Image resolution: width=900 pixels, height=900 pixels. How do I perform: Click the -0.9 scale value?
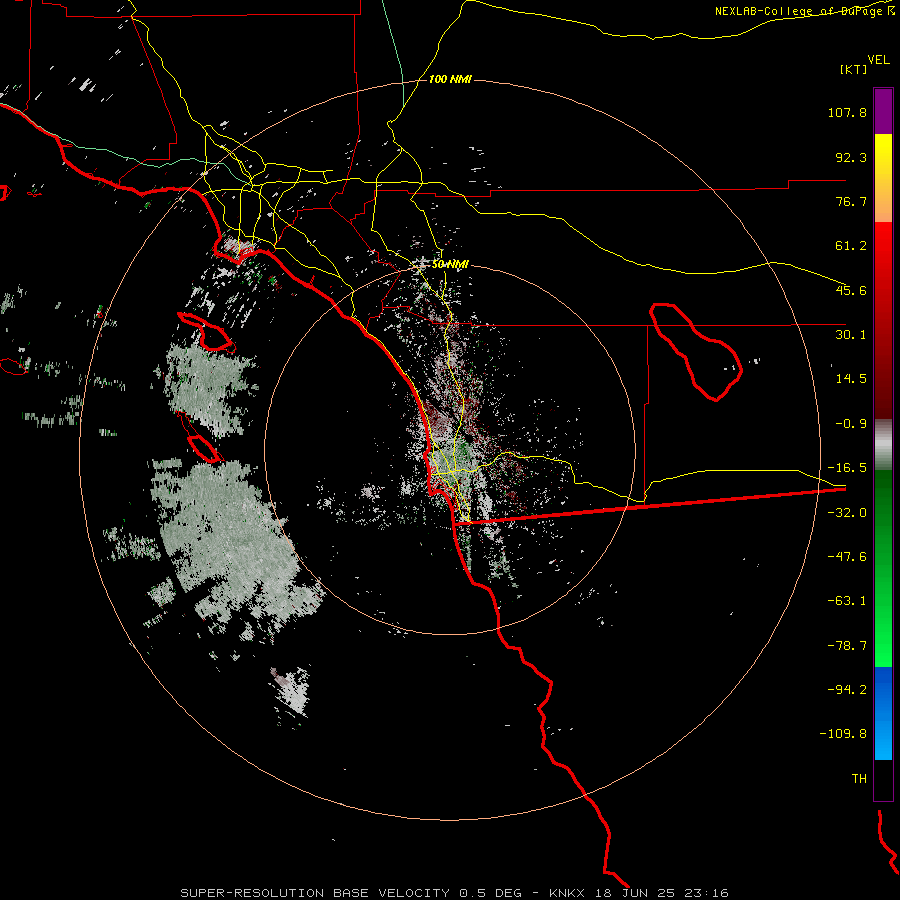[851, 424]
